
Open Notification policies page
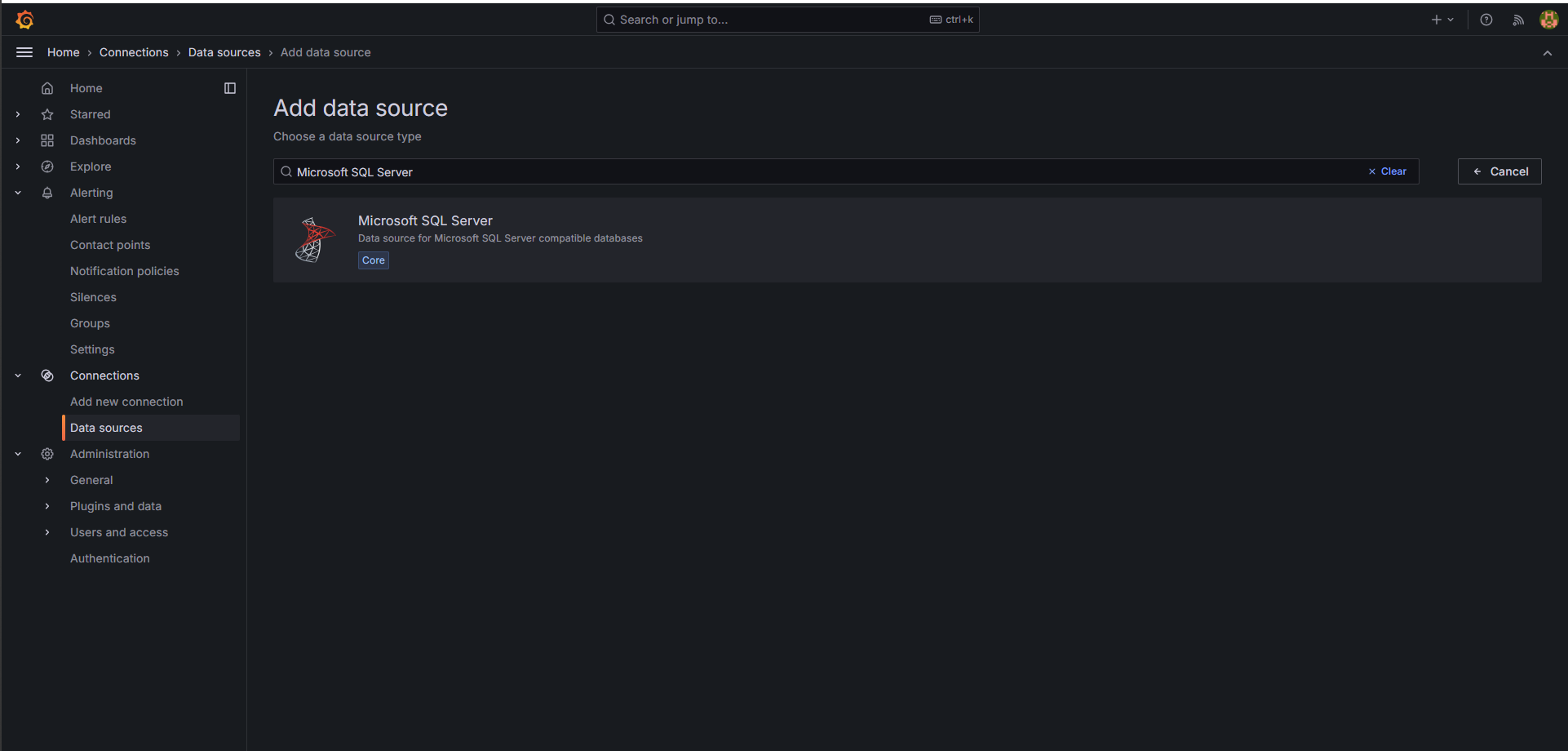pyautogui.click(x=125, y=271)
